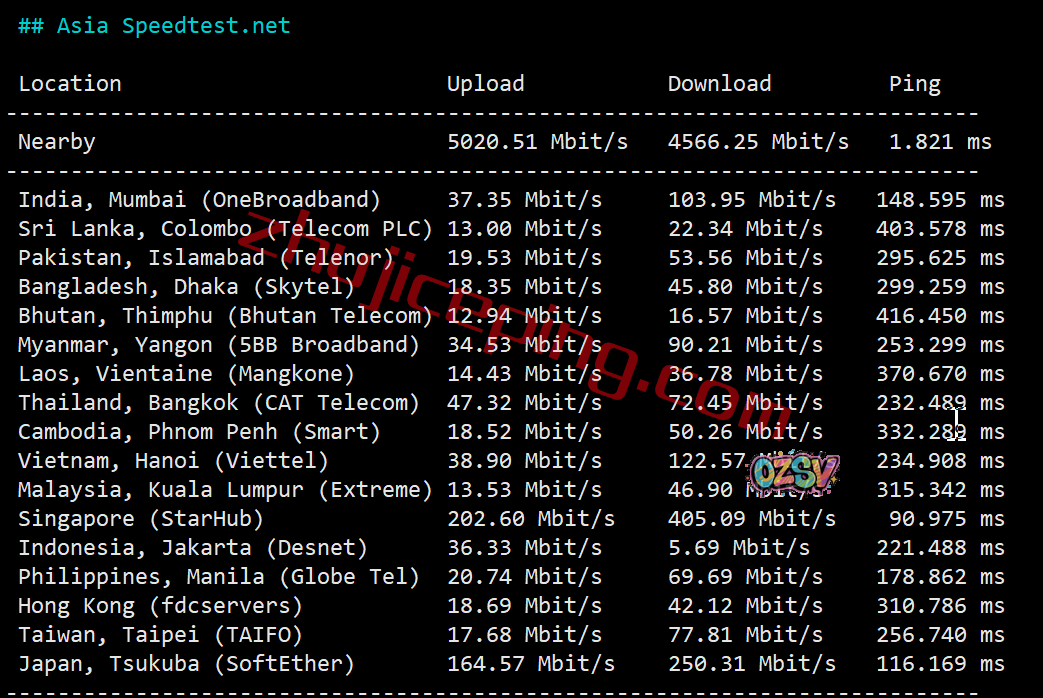The height and width of the screenshot is (698, 1043).
Task: Click Japan, Tsukuba (SoftEther) entry
Action: (x=186, y=664)
